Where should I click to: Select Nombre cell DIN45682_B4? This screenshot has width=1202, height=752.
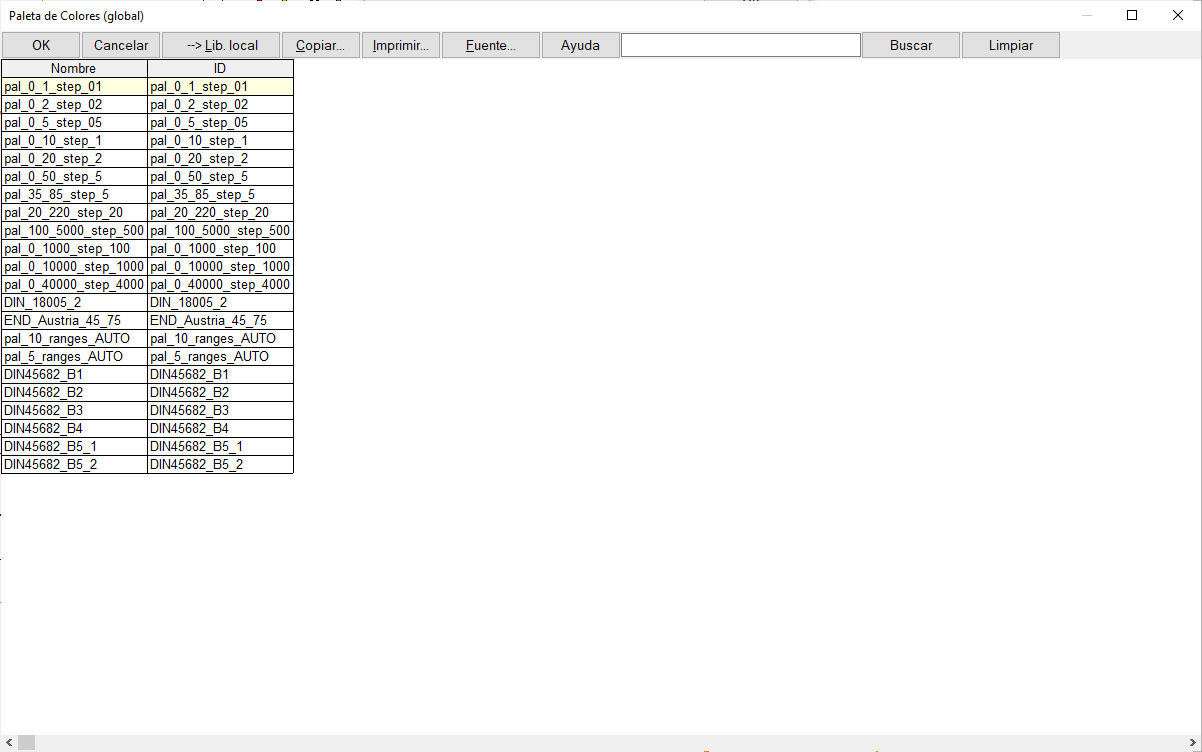(74, 429)
